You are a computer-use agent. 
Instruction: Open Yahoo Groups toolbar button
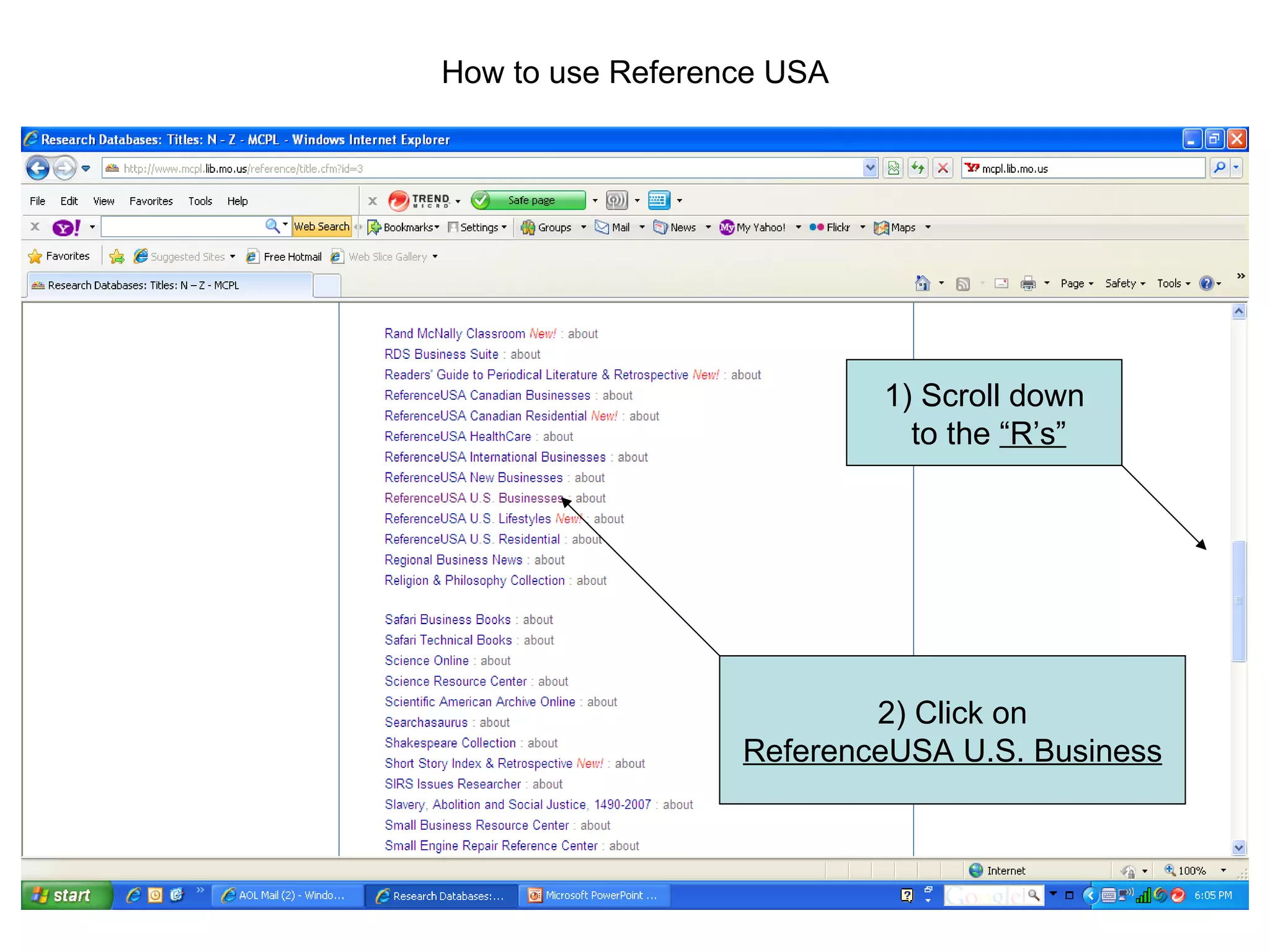click(548, 227)
